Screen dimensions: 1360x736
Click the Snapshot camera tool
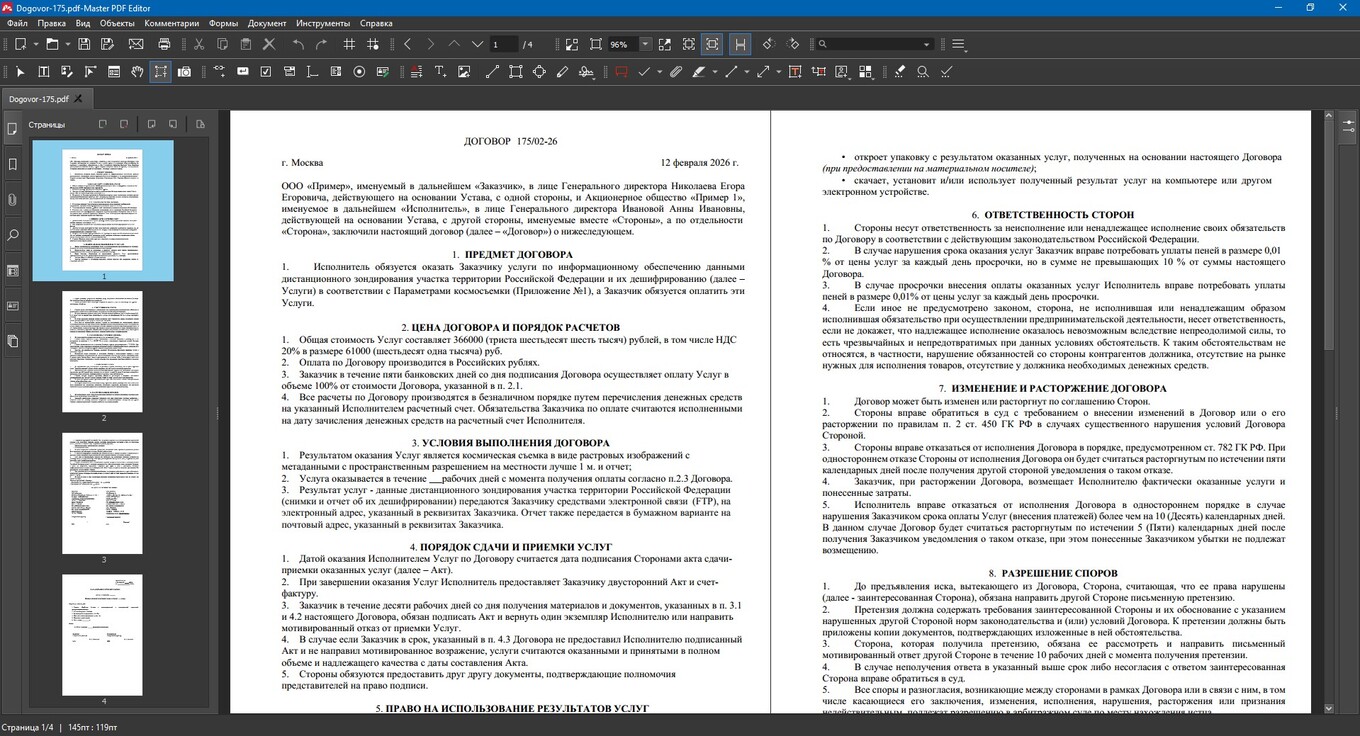(185, 72)
